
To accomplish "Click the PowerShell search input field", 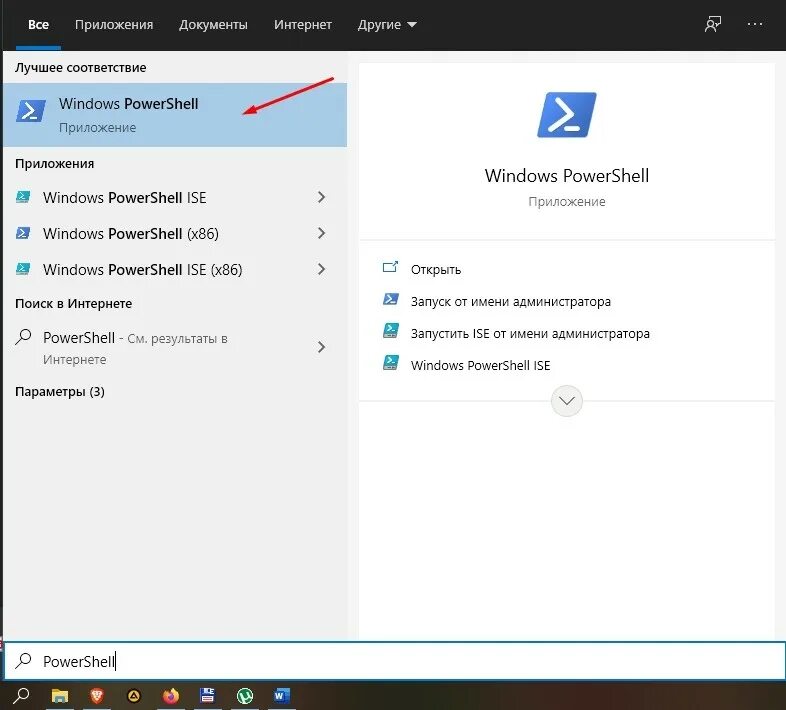I will pos(395,661).
